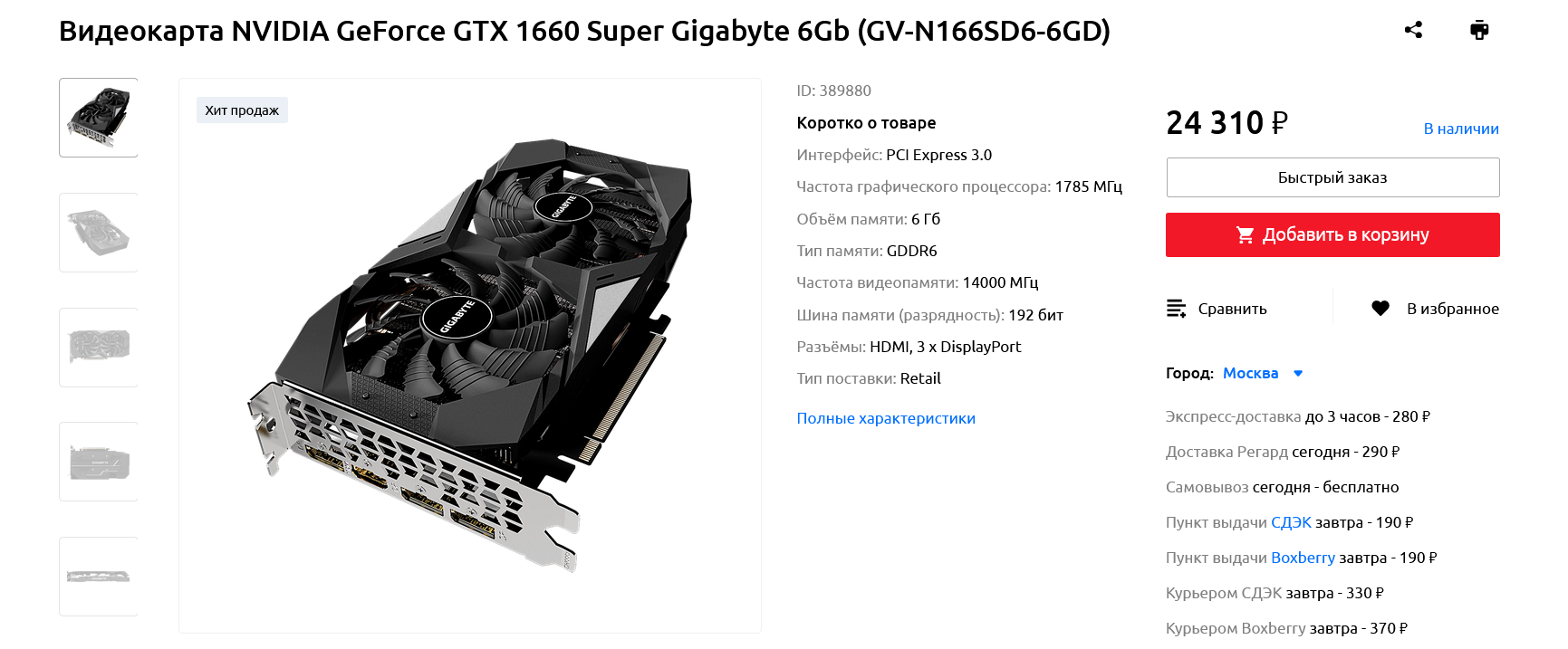The width and height of the screenshot is (1568, 649).
Task: Open the city dropdown arrow next to Москва
Action: coord(1298,373)
